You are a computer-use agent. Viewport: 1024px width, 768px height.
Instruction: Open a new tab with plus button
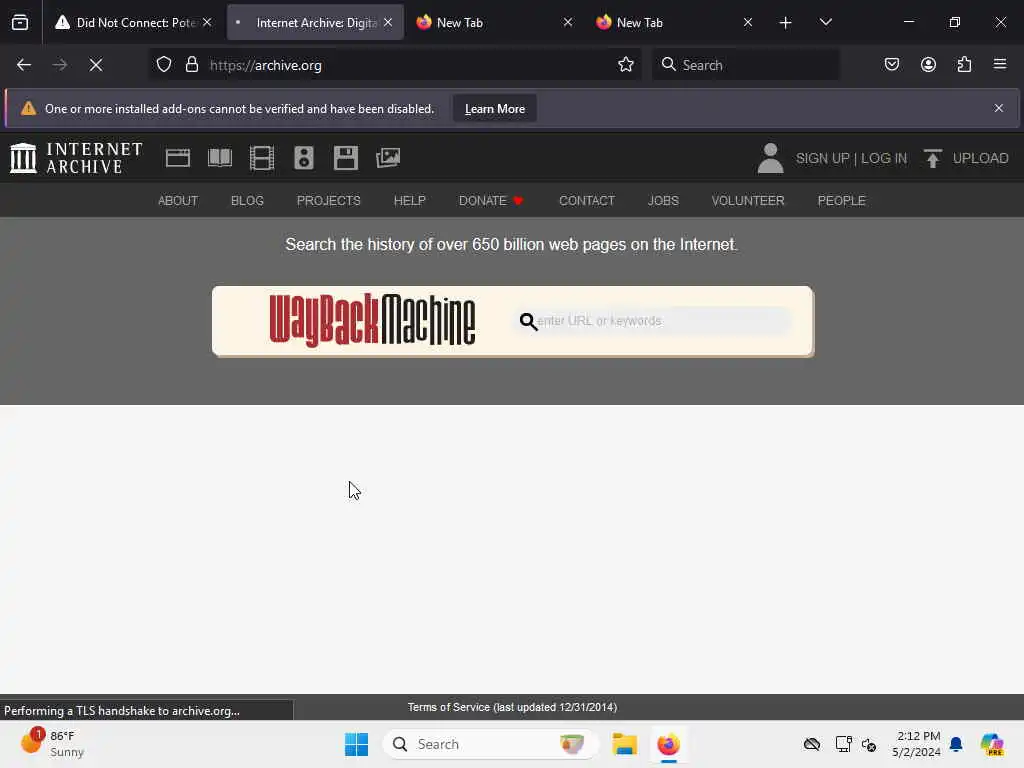786,23
